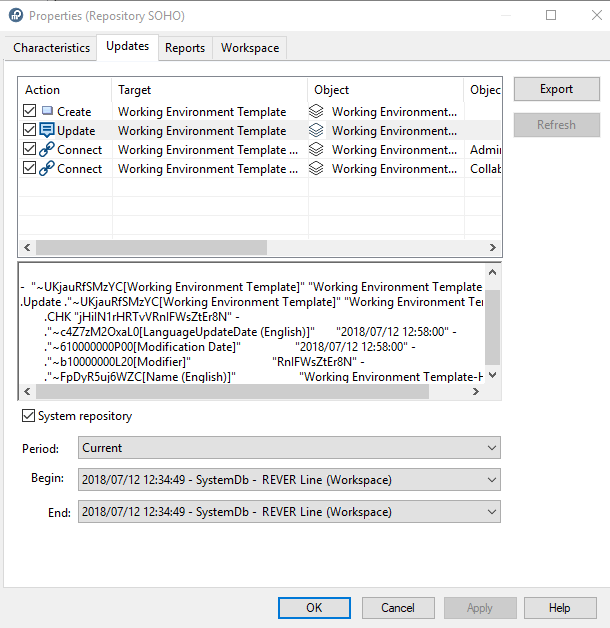Toggle the System repository checkbox
The height and width of the screenshot is (628, 610).
28,416
